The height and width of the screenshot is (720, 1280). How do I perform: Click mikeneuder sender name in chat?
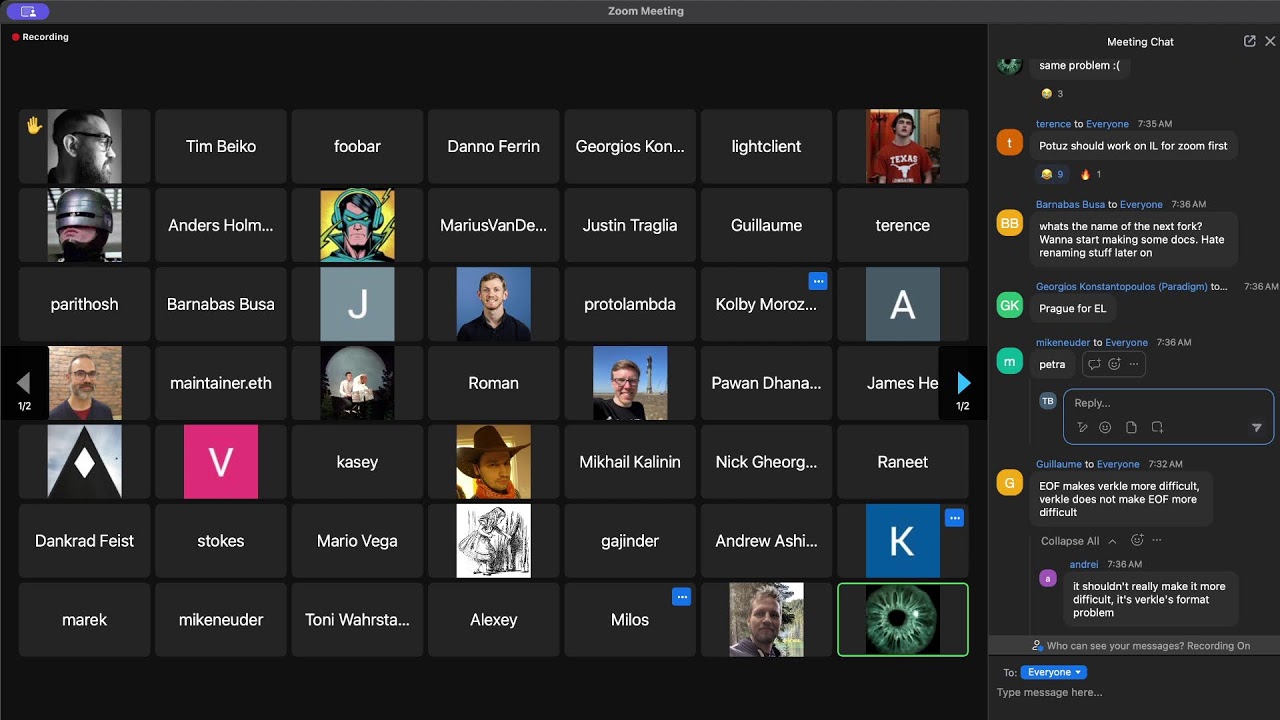point(1062,342)
